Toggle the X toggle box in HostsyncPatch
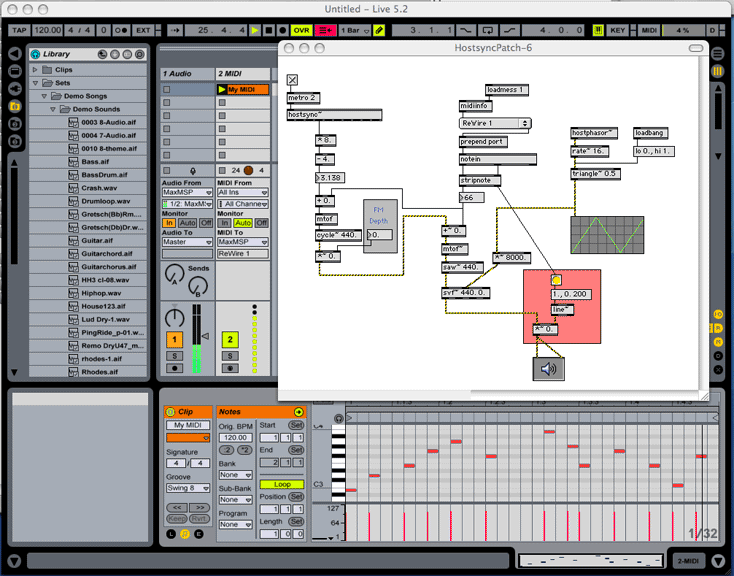This screenshot has height=576, width=734. 292,80
